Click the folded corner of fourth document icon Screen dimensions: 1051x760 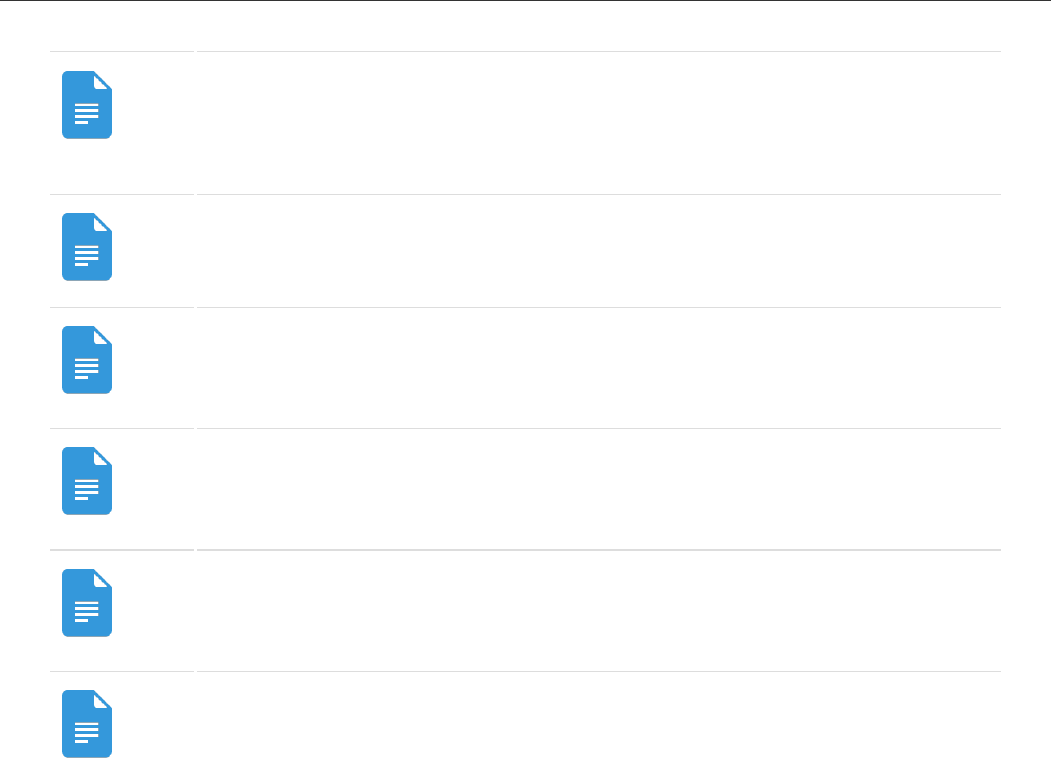pos(102,456)
